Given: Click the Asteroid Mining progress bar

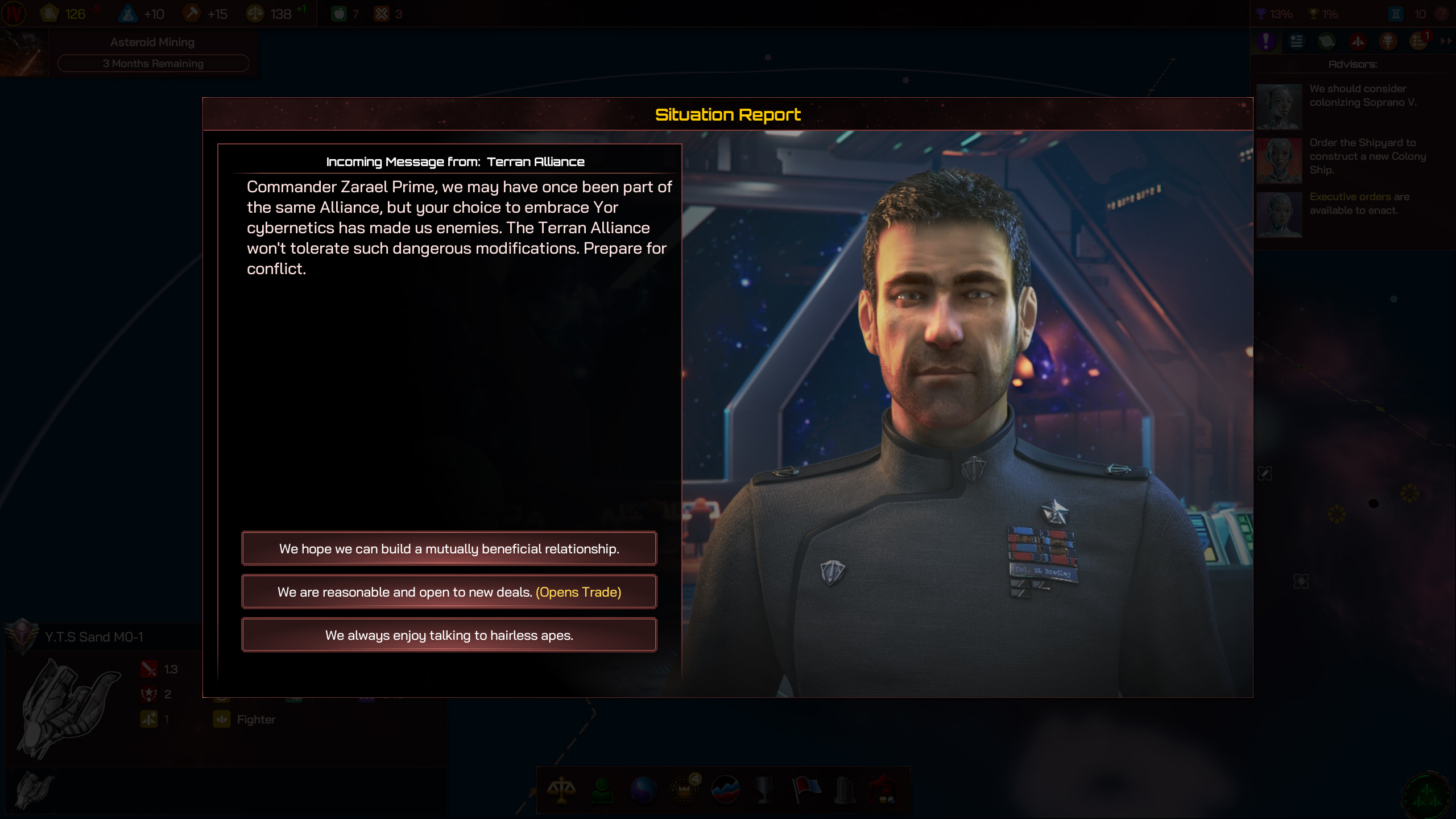Looking at the screenshot, I should point(153,63).
